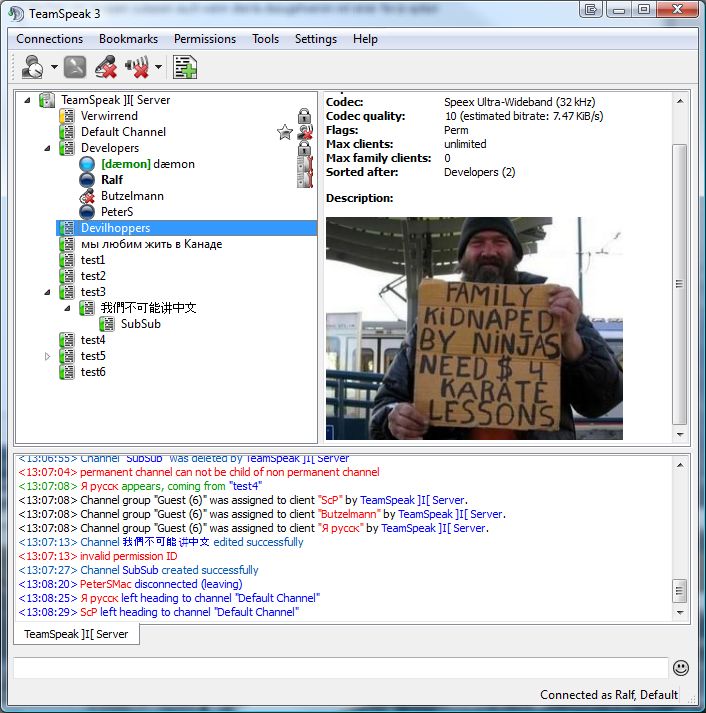Click the away status toolbar icon
The width and height of the screenshot is (706, 713).
click(x=76, y=68)
